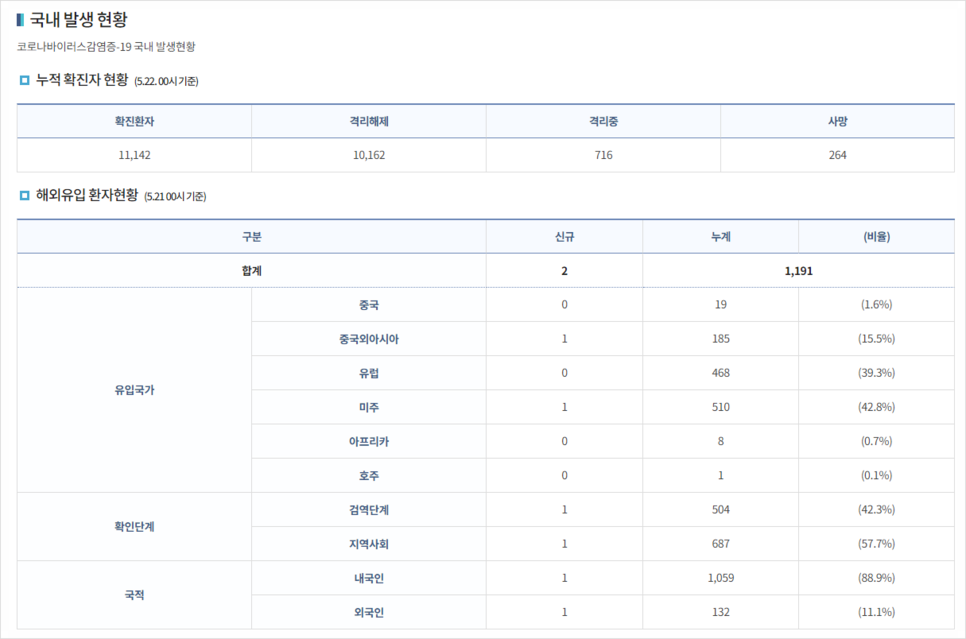966x639 pixels.
Task: Select the (0.7%) ratio cell
Action: tap(877, 441)
